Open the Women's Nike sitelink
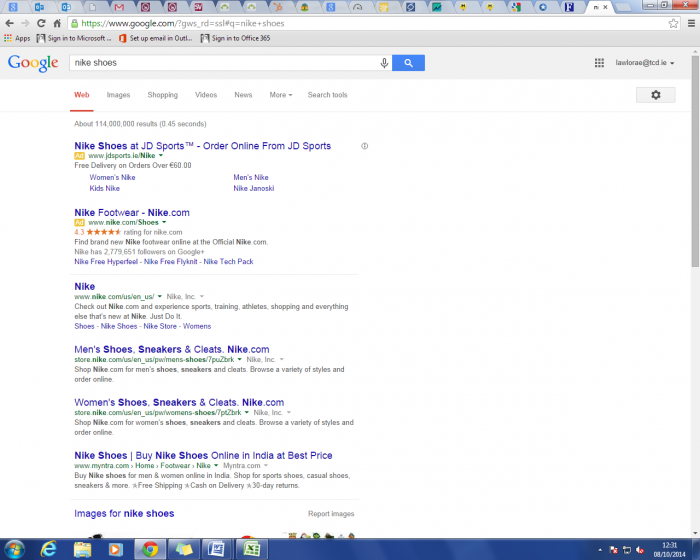This screenshot has width=700, height=560. [112, 177]
